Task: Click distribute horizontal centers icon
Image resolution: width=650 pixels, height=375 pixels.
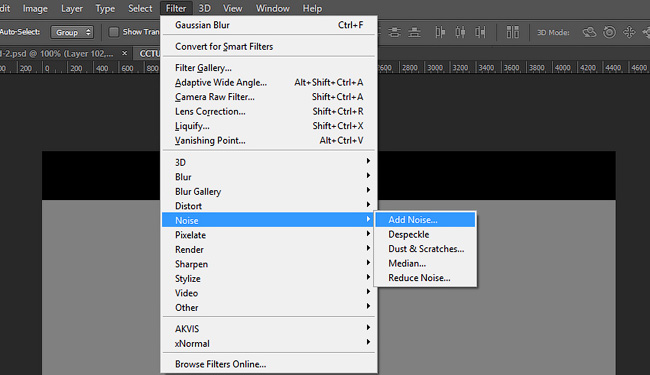Action: click(460, 32)
